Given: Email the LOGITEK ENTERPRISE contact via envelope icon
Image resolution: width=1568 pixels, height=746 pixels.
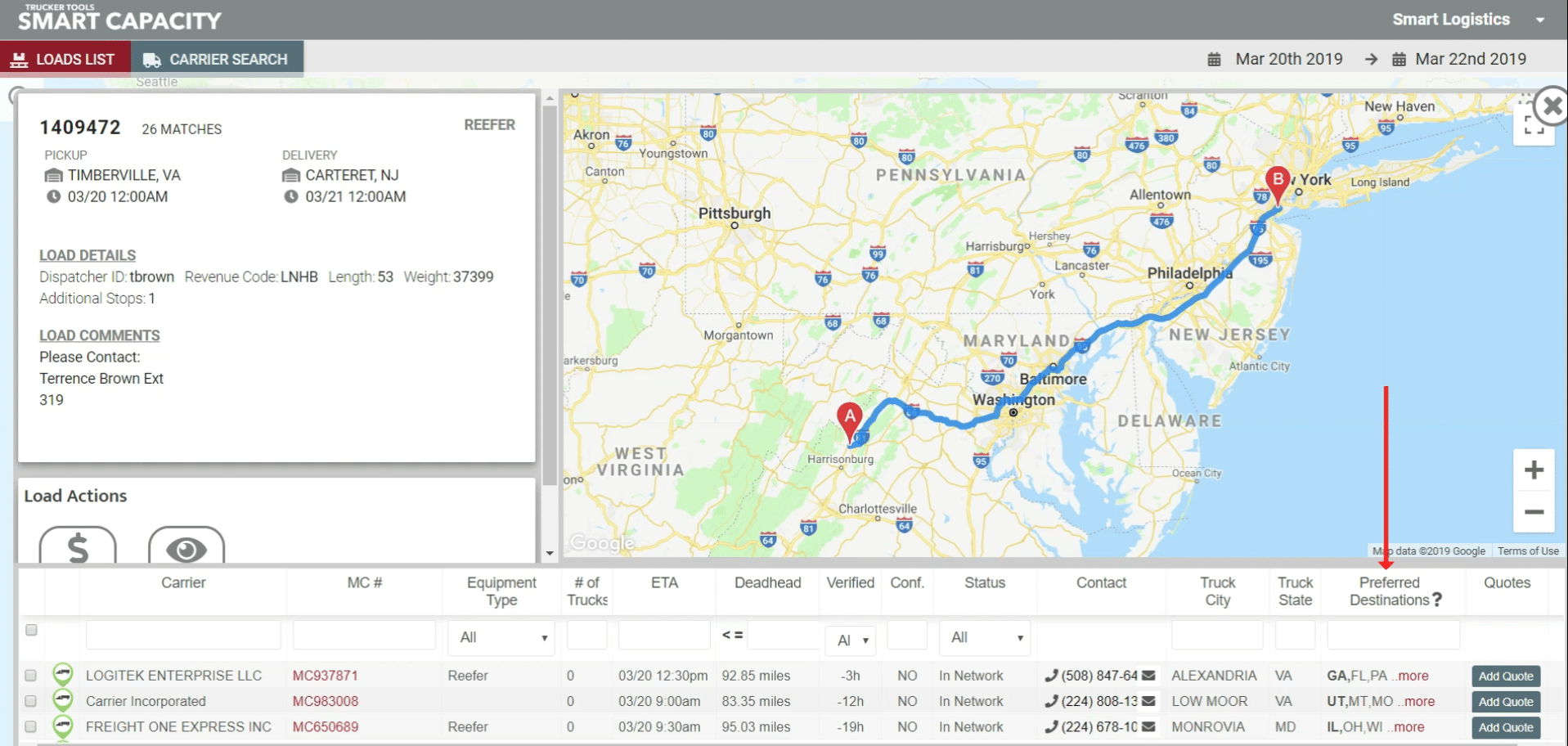Looking at the screenshot, I should click(1148, 676).
